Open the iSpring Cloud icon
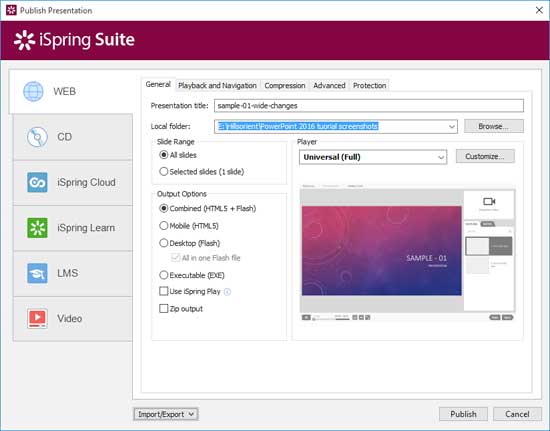The width and height of the screenshot is (550, 431). (x=37, y=182)
